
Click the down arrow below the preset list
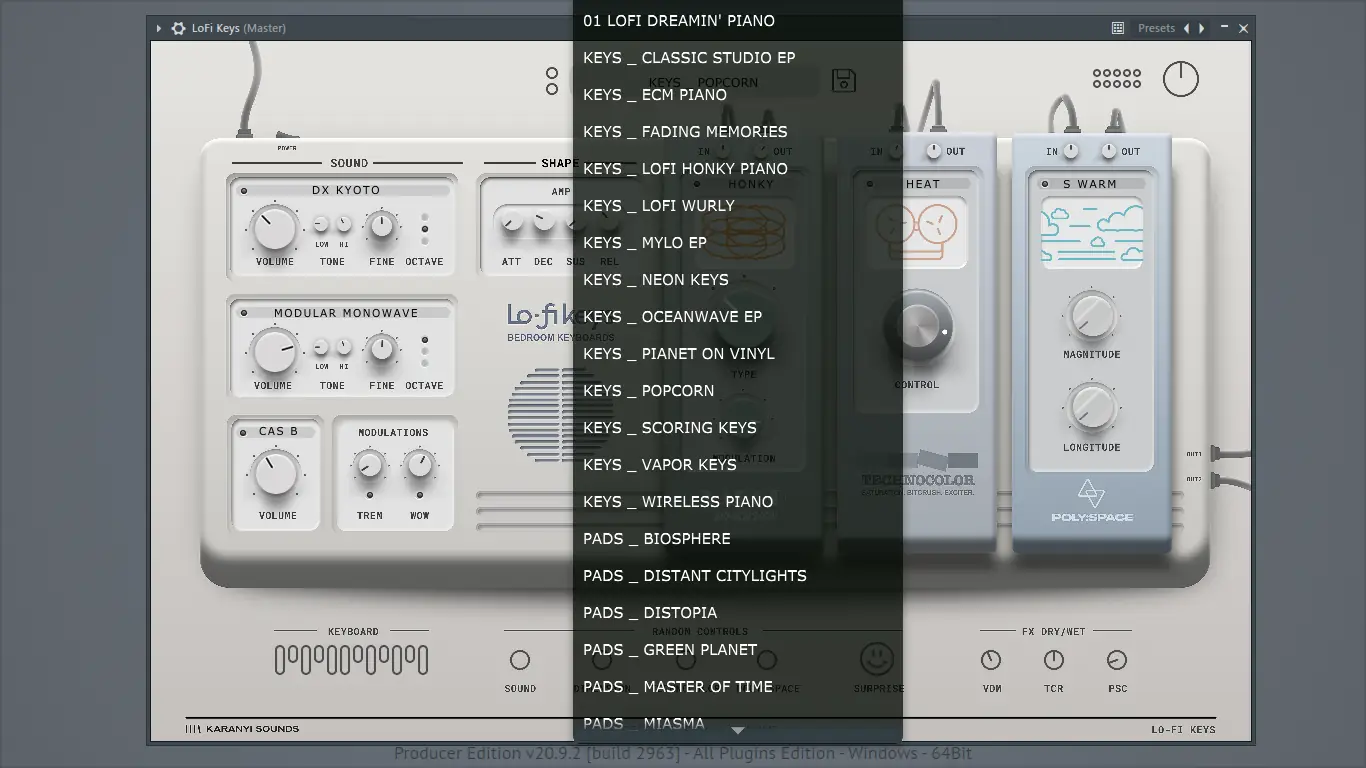click(738, 731)
